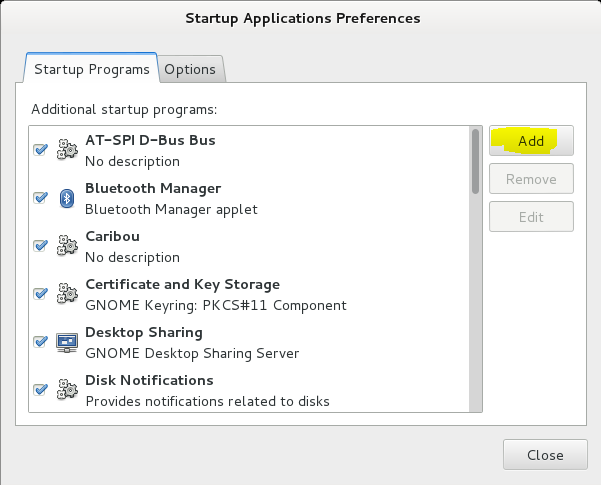
Task: Close the preferences dialog with Close button
Action: (x=545, y=455)
